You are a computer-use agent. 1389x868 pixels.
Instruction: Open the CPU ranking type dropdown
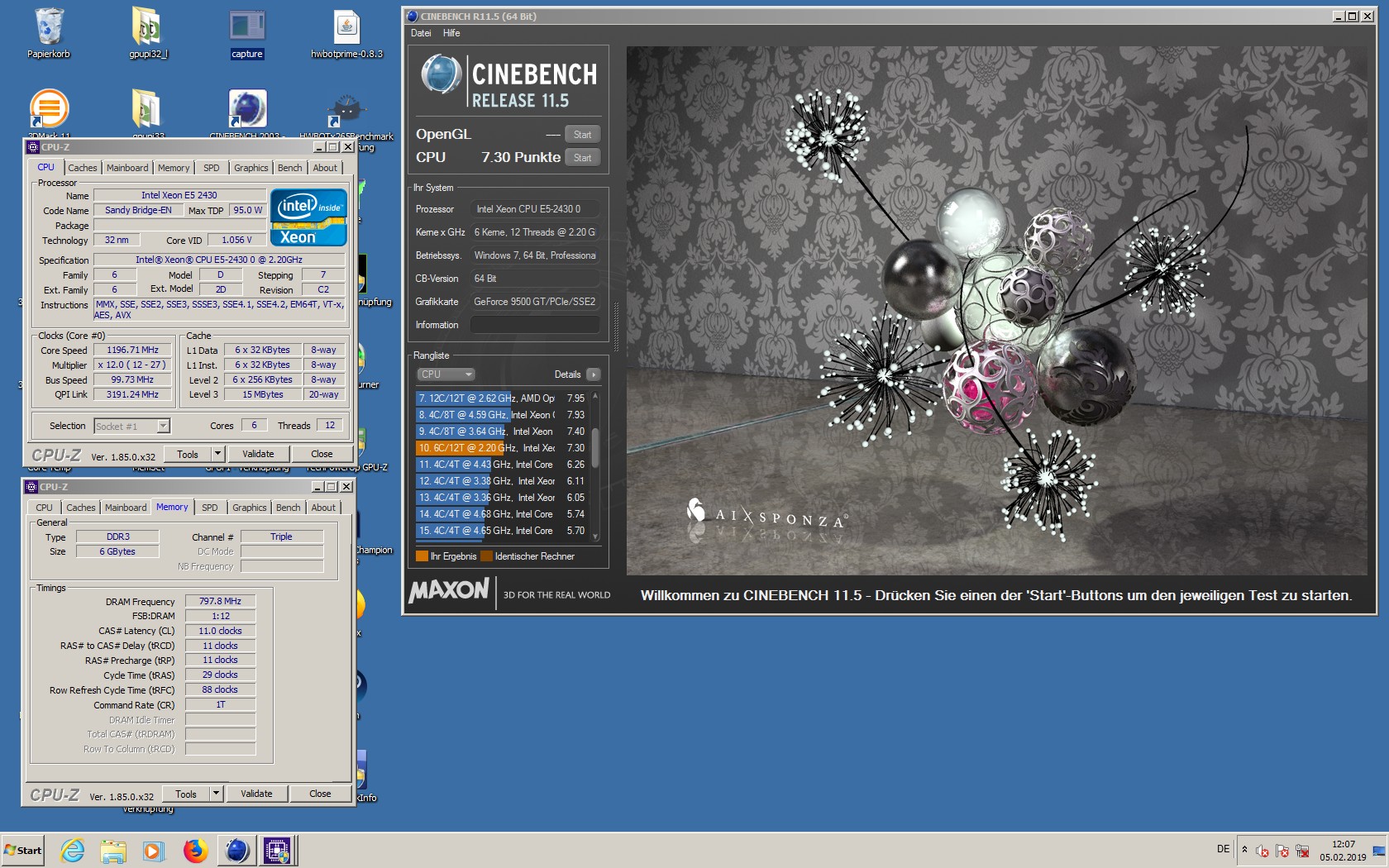446,374
